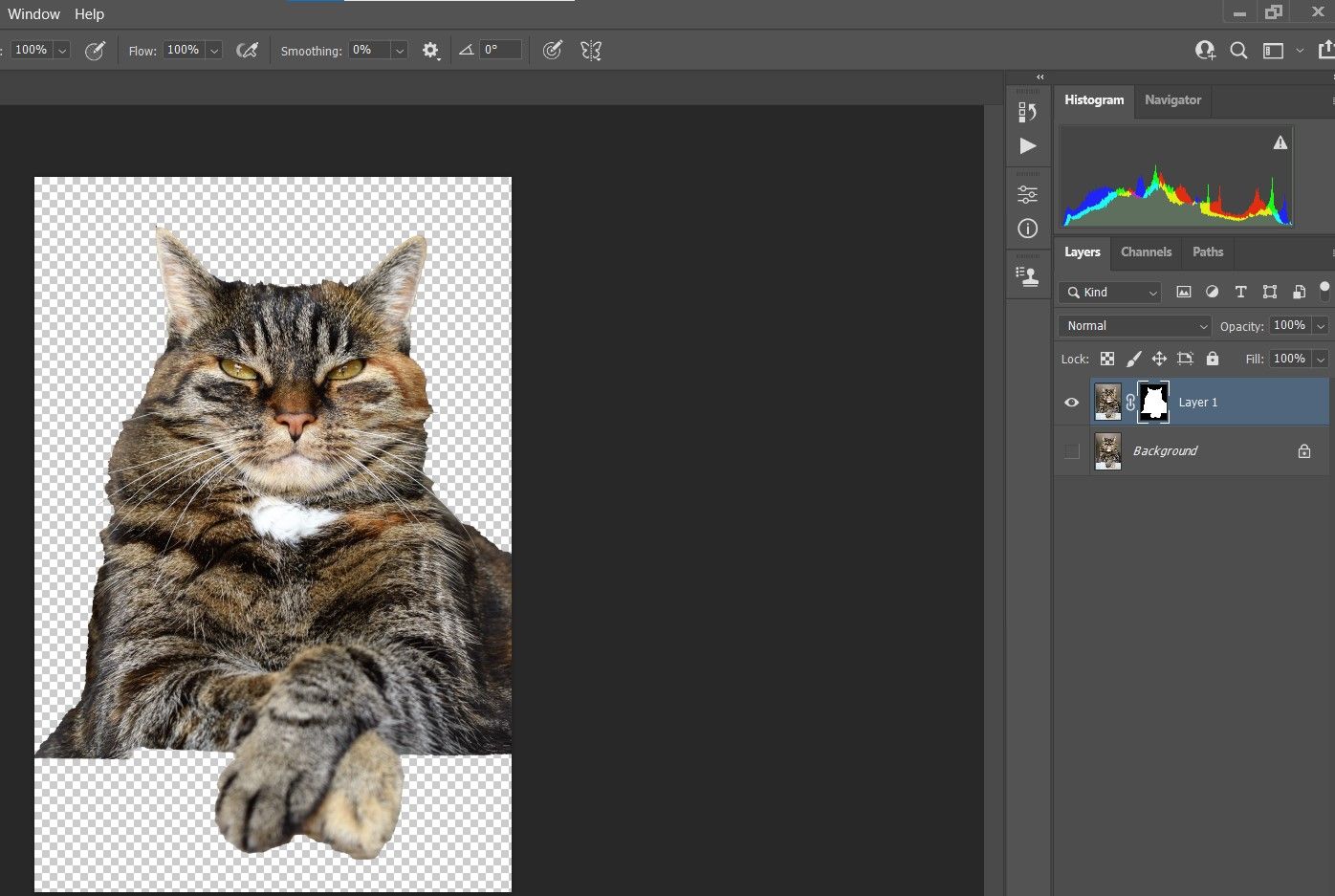Image resolution: width=1335 pixels, height=896 pixels.
Task: Toggle lock all padlock in Layers panel
Action: (x=1213, y=359)
